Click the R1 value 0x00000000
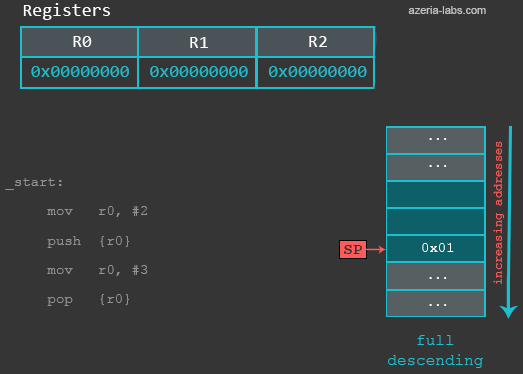Image resolution: width=523 pixels, height=374 pixels. [198, 72]
